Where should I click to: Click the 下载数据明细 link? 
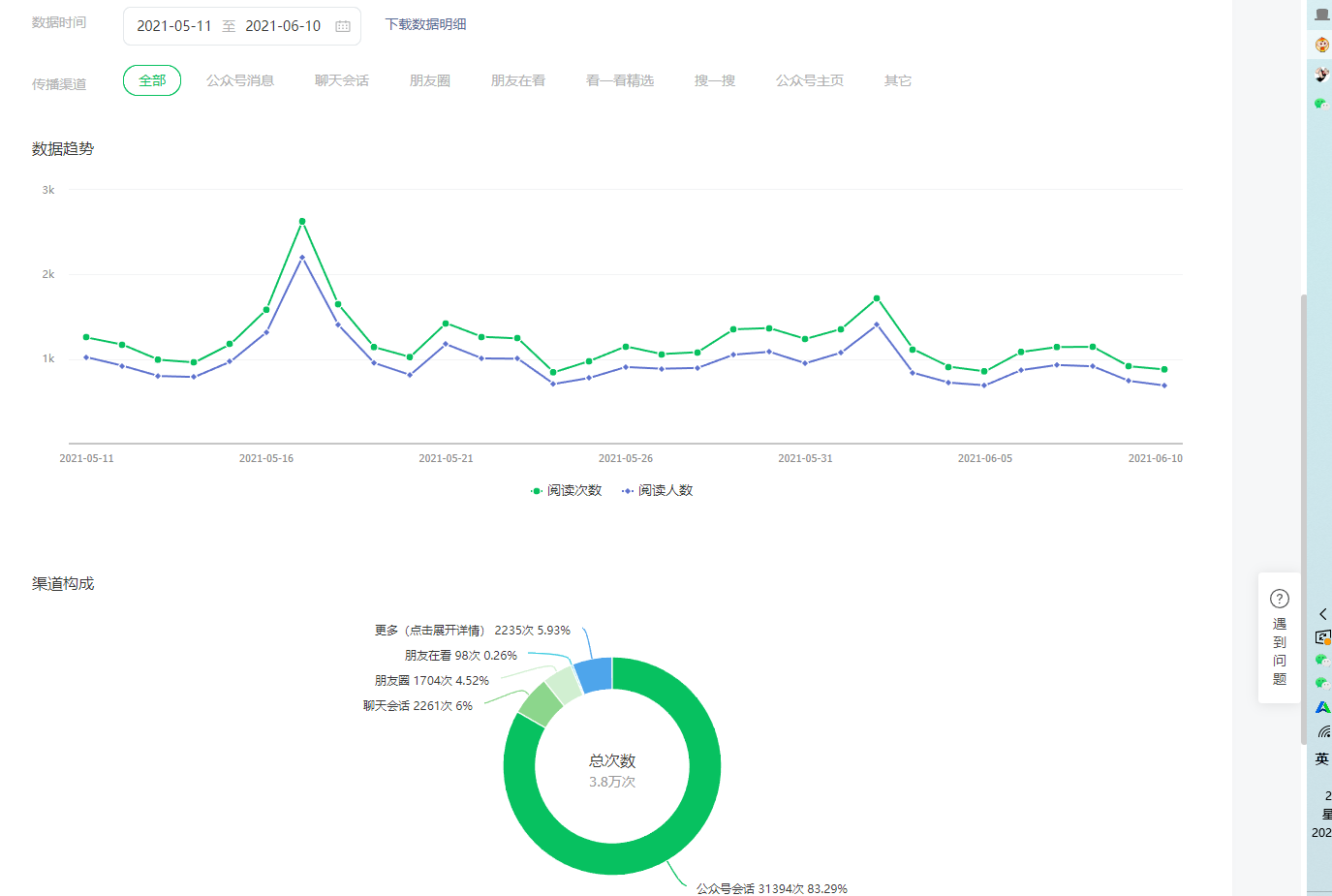[x=425, y=24]
